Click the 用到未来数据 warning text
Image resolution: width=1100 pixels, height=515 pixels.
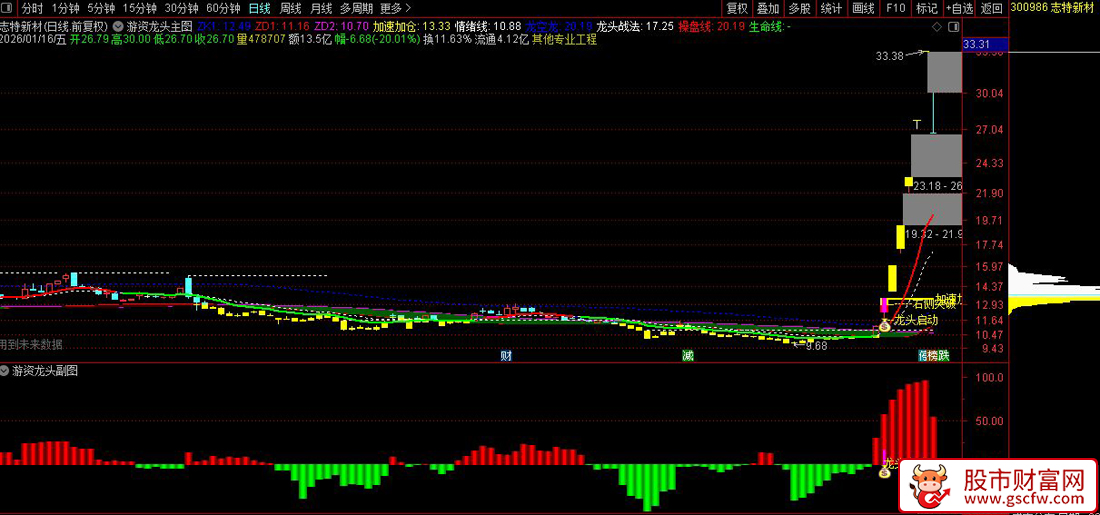(31, 344)
